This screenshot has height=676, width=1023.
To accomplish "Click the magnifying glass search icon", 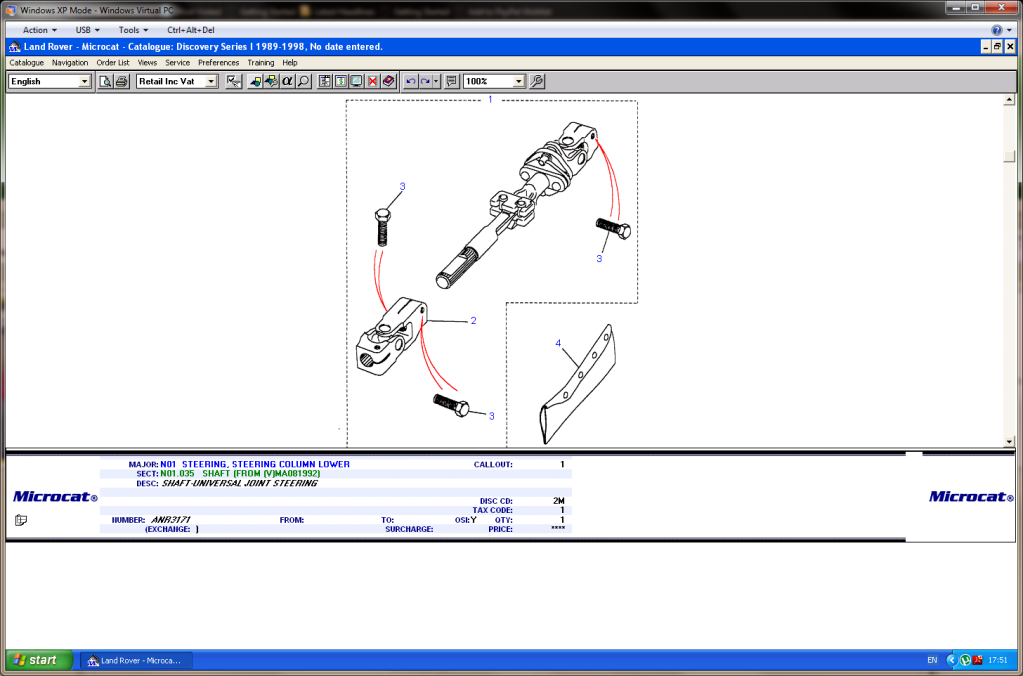I will (303, 82).
